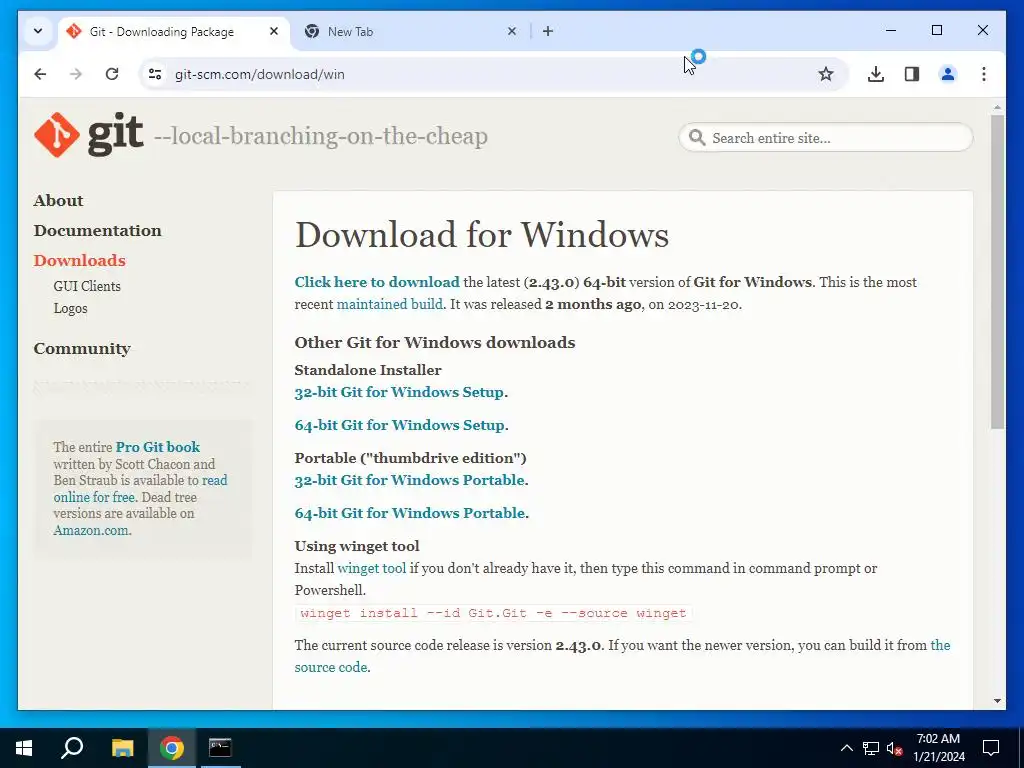Click the page vertical scrollbar thumb
Viewport: 1024px width, 768px height.
click(997, 272)
